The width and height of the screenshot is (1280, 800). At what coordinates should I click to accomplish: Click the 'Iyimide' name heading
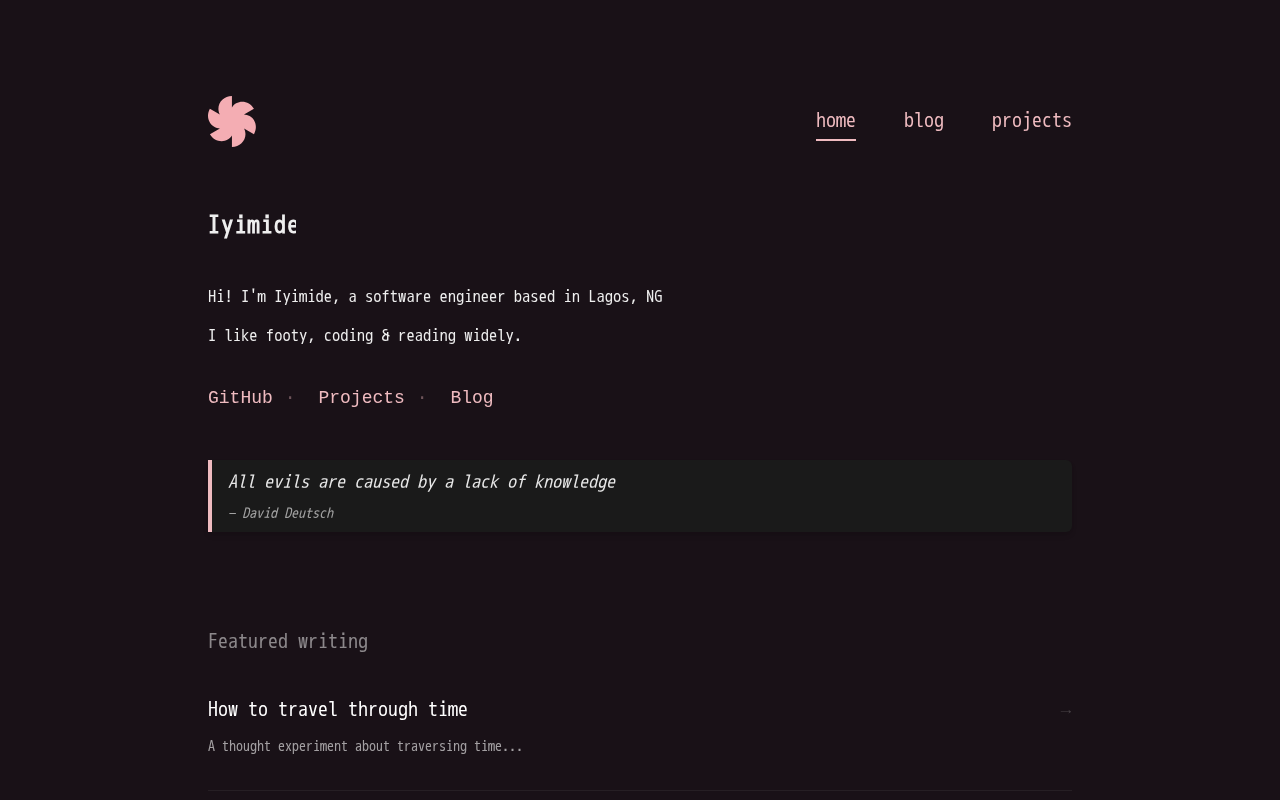(x=252, y=226)
